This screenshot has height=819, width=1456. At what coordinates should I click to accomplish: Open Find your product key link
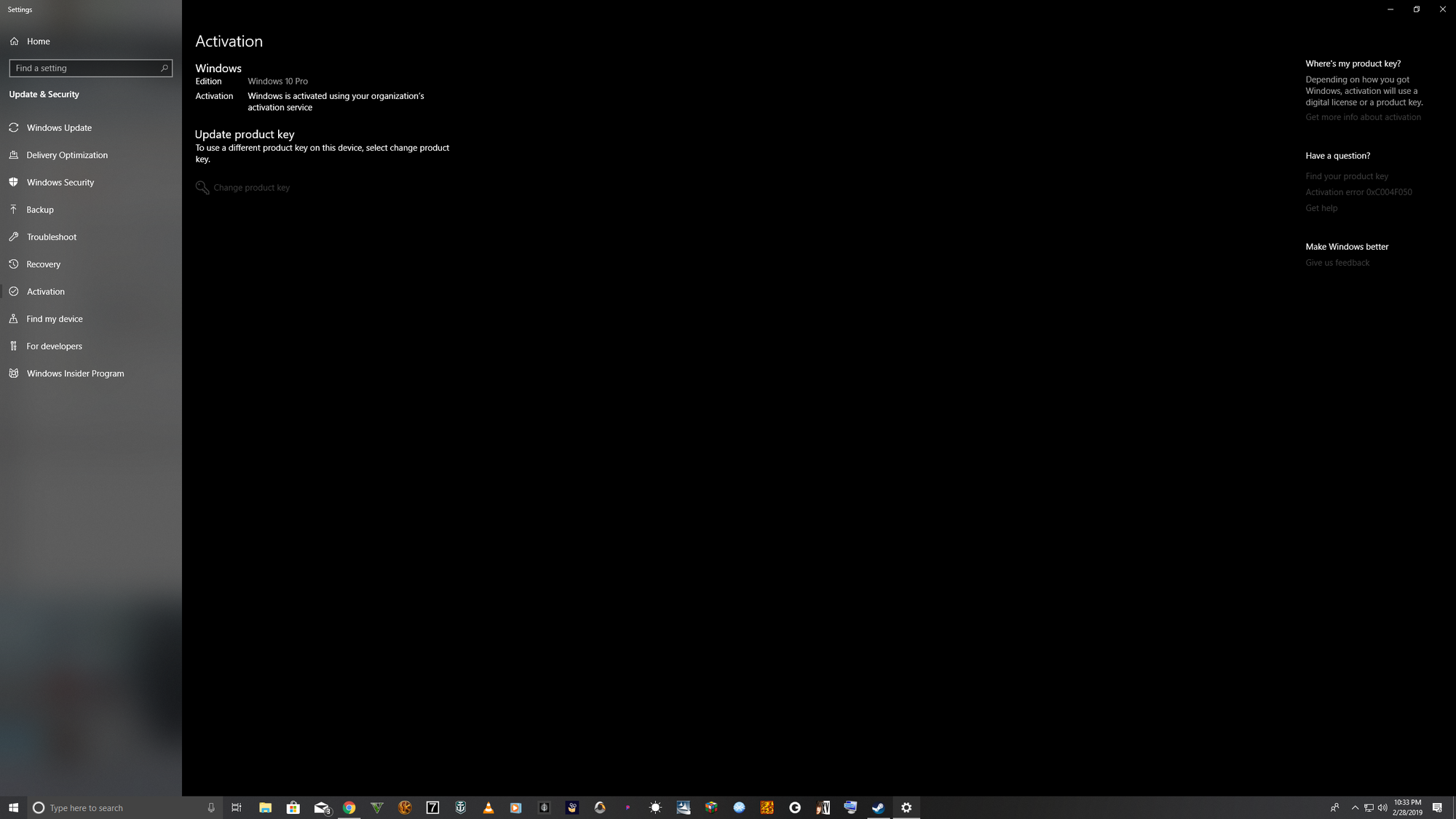tap(1347, 176)
